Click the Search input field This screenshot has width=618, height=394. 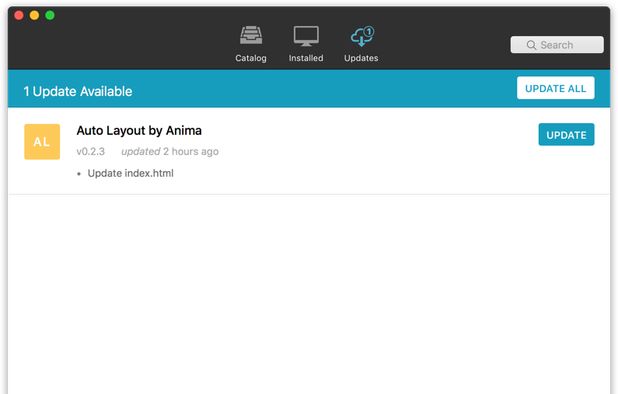coord(557,45)
